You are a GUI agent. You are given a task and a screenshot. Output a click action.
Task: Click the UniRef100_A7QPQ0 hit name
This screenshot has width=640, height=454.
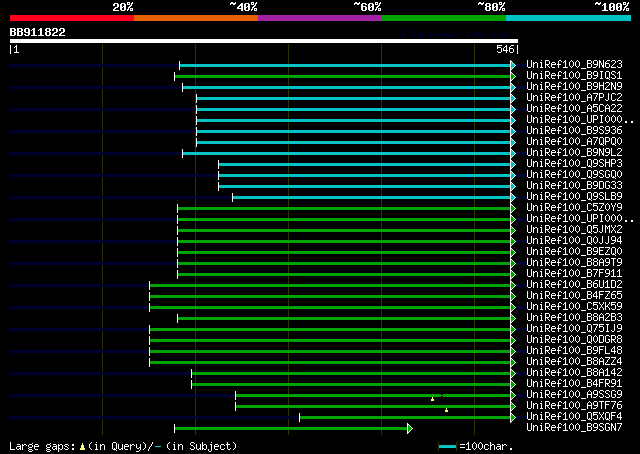click(x=574, y=142)
